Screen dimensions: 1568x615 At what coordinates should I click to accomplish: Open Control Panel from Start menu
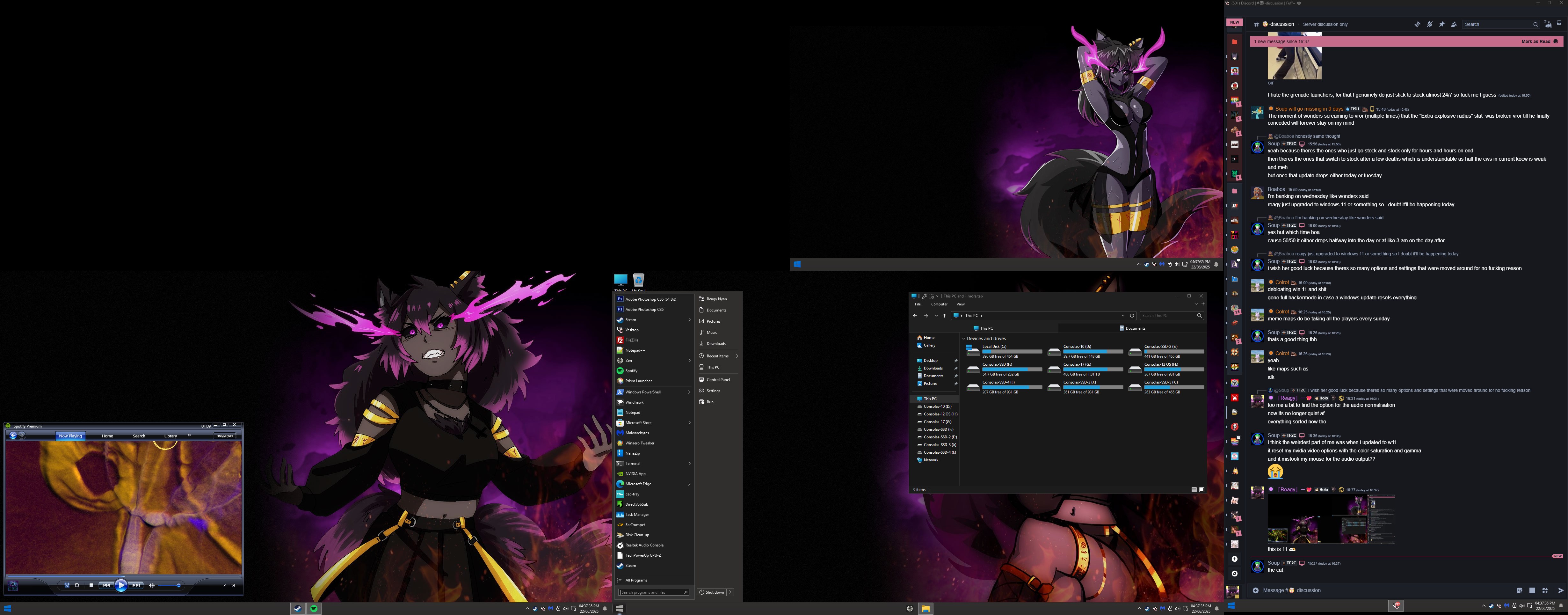718,379
